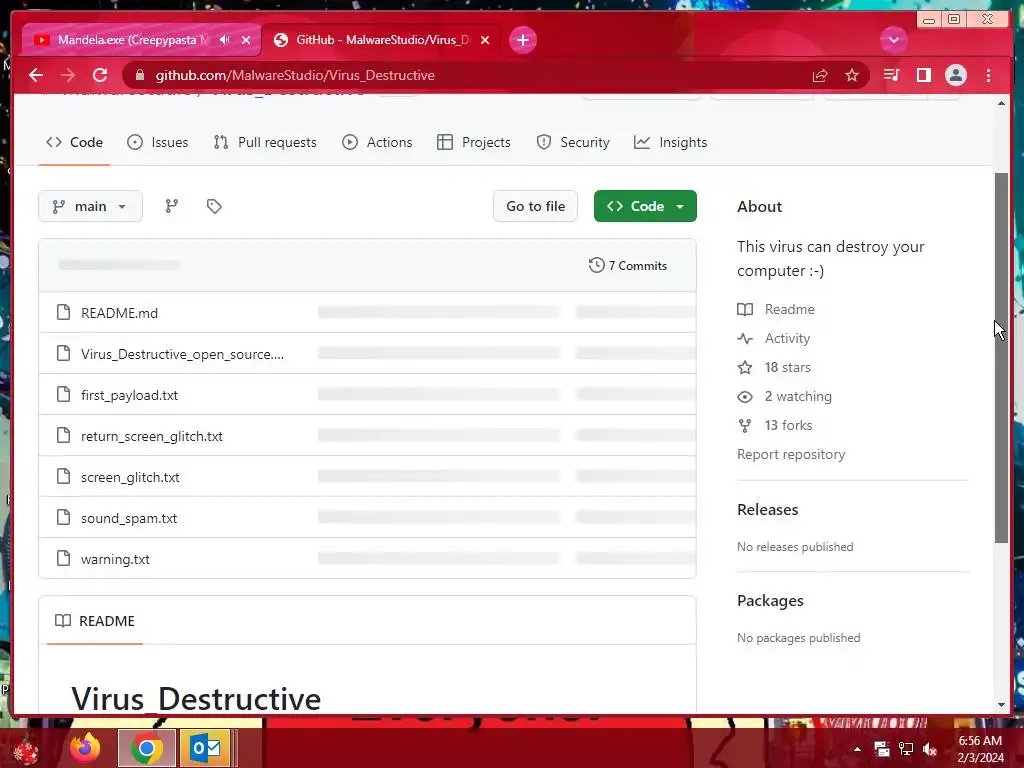Reload the GitHub page

(100, 75)
